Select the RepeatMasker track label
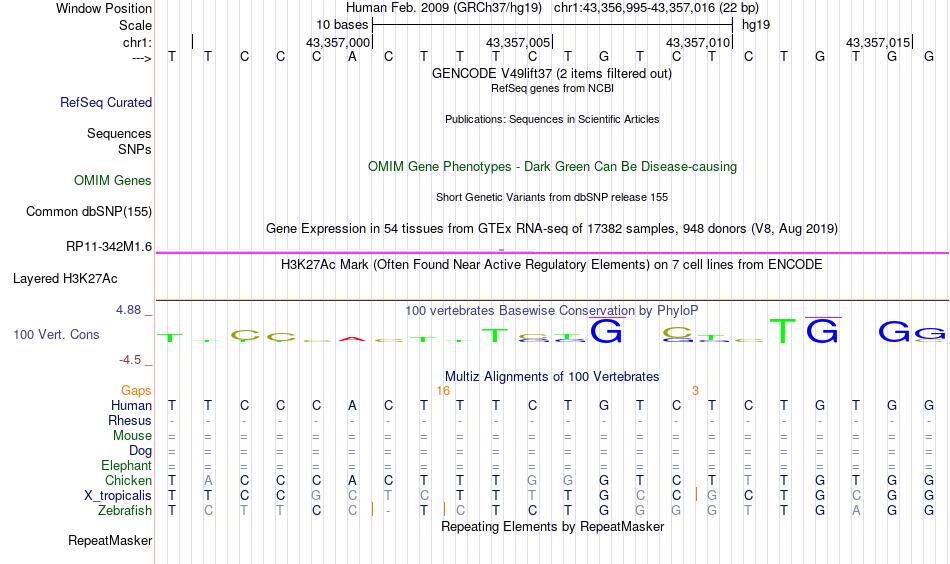950x564 pixels. click(x=110, y=540)
